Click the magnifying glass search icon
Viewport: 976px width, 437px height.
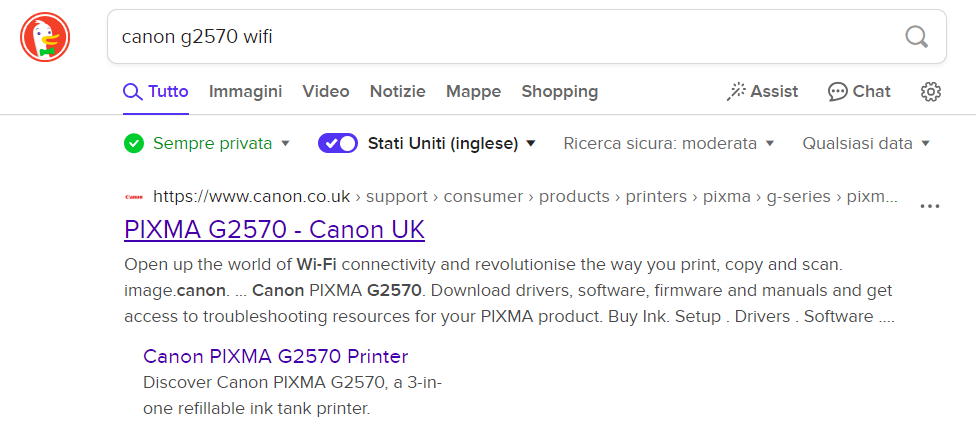pos(916,37)
